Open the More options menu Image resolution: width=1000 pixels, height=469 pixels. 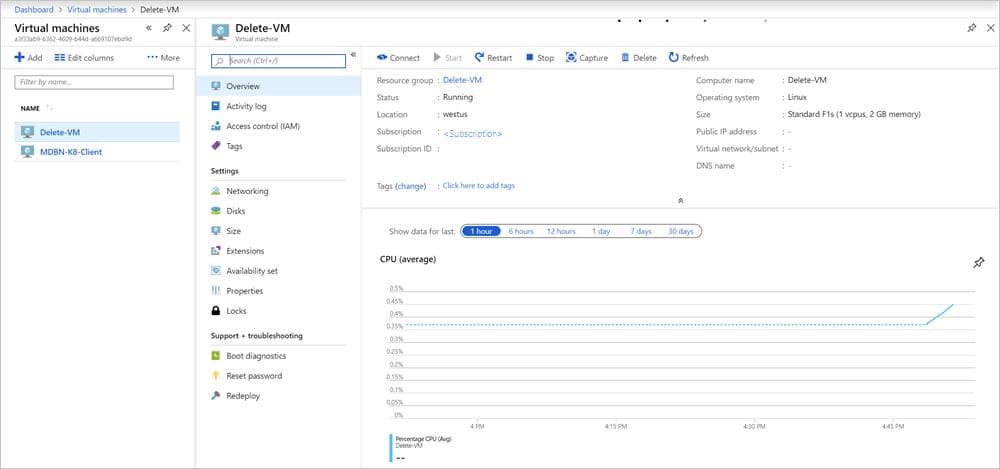tap(163, 57)
